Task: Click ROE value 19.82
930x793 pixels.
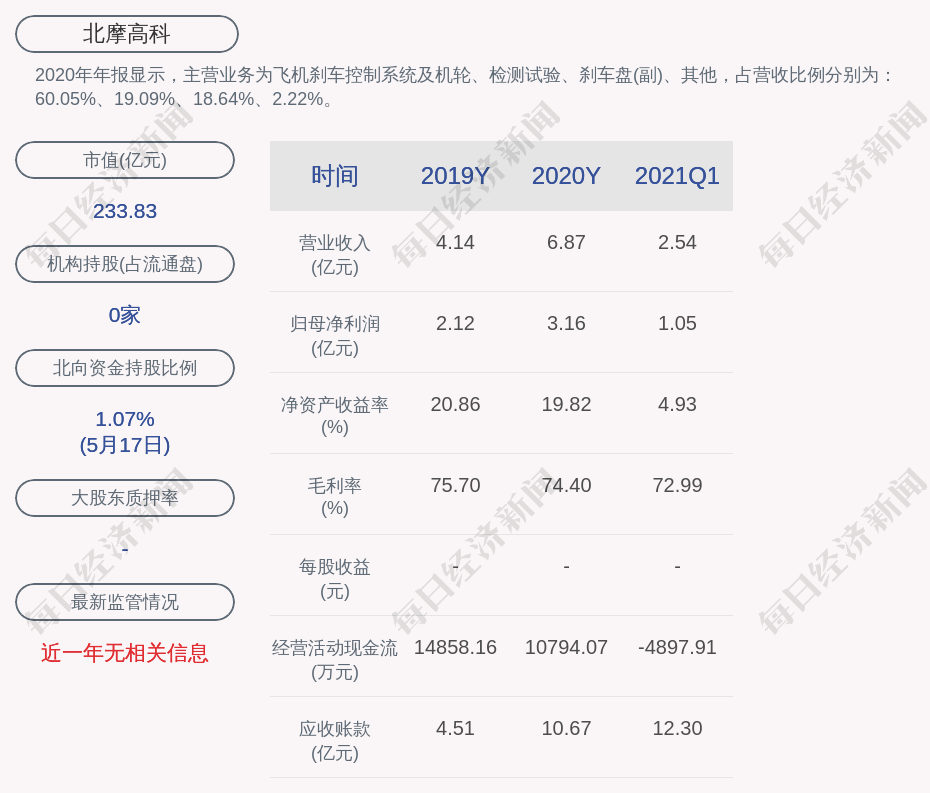Action: pyautogui.click(x=566, y=405)
